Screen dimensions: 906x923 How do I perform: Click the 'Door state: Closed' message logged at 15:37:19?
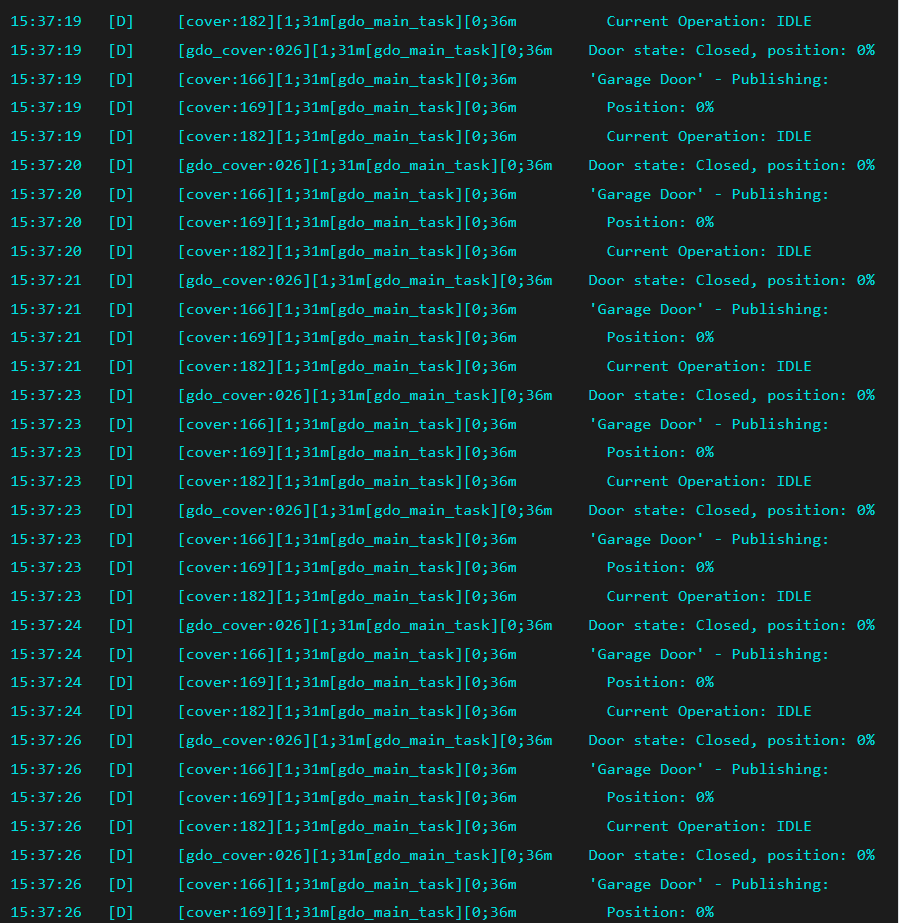coord(731,51)
